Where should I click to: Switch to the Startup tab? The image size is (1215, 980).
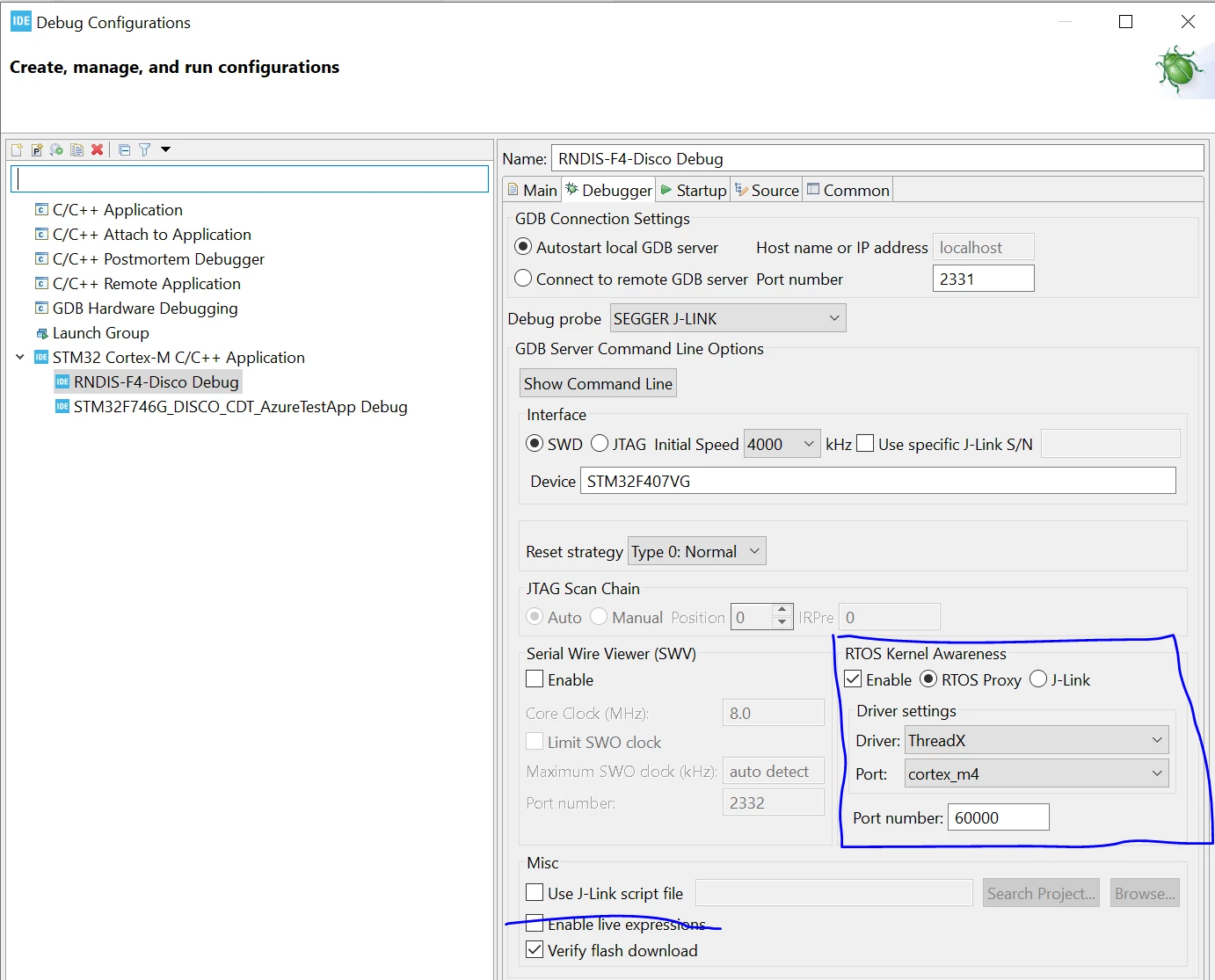[693, 190]
